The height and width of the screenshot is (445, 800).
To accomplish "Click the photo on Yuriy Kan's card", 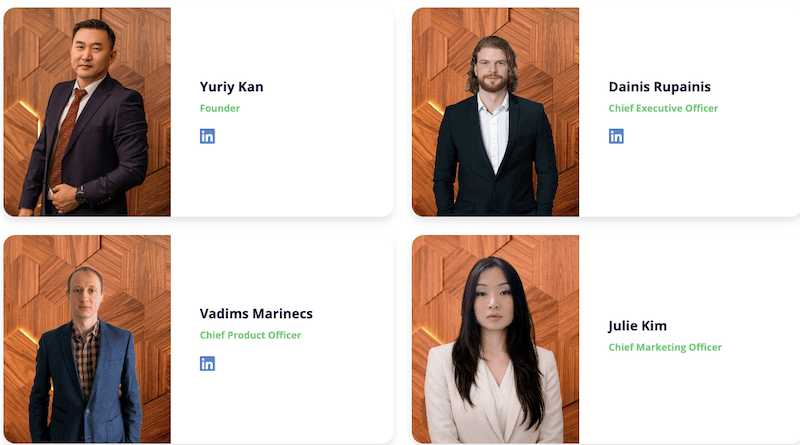I will point(87,112).
